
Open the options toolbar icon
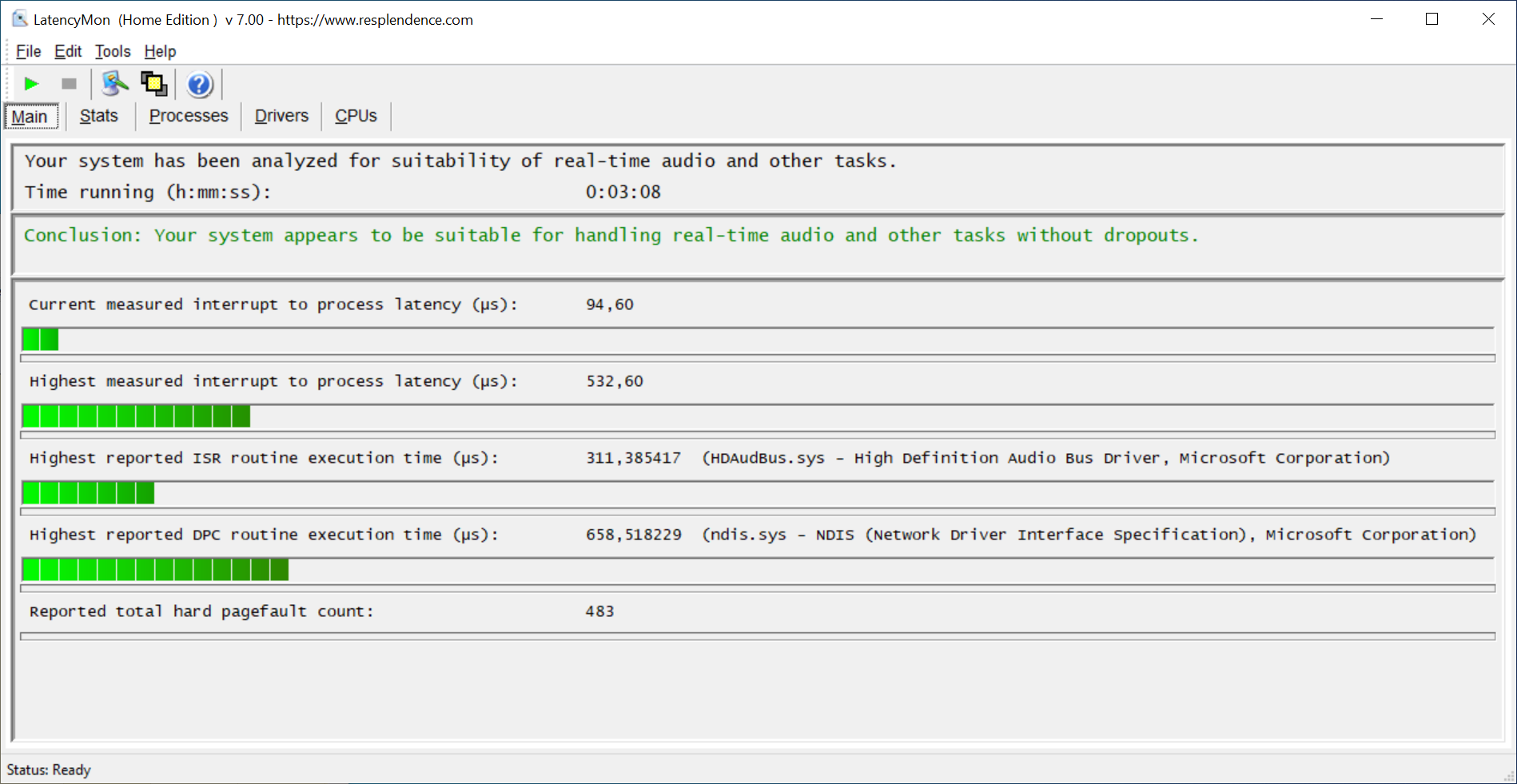pos(114,84)
